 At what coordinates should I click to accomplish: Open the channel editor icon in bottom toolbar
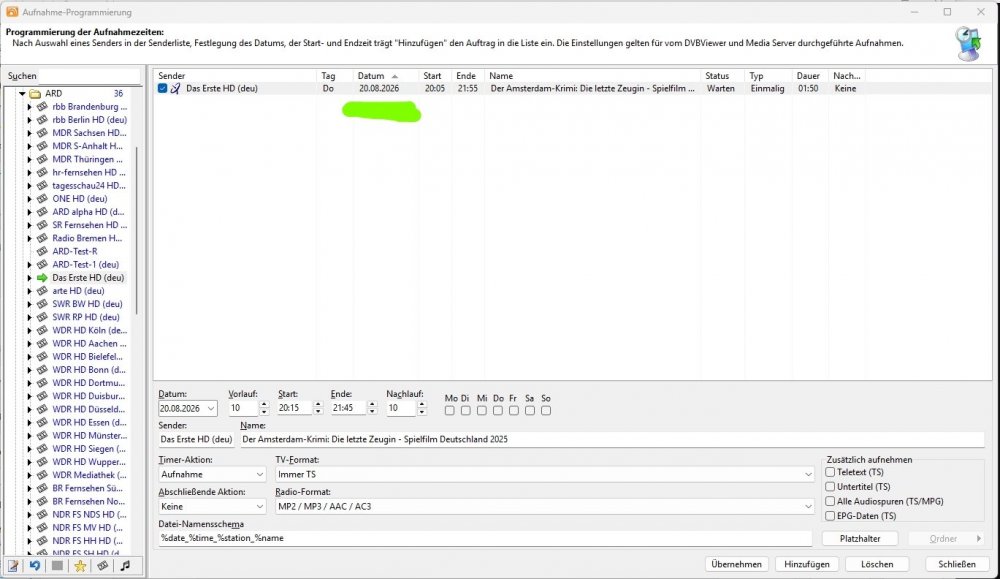click(x=13, y=566)
